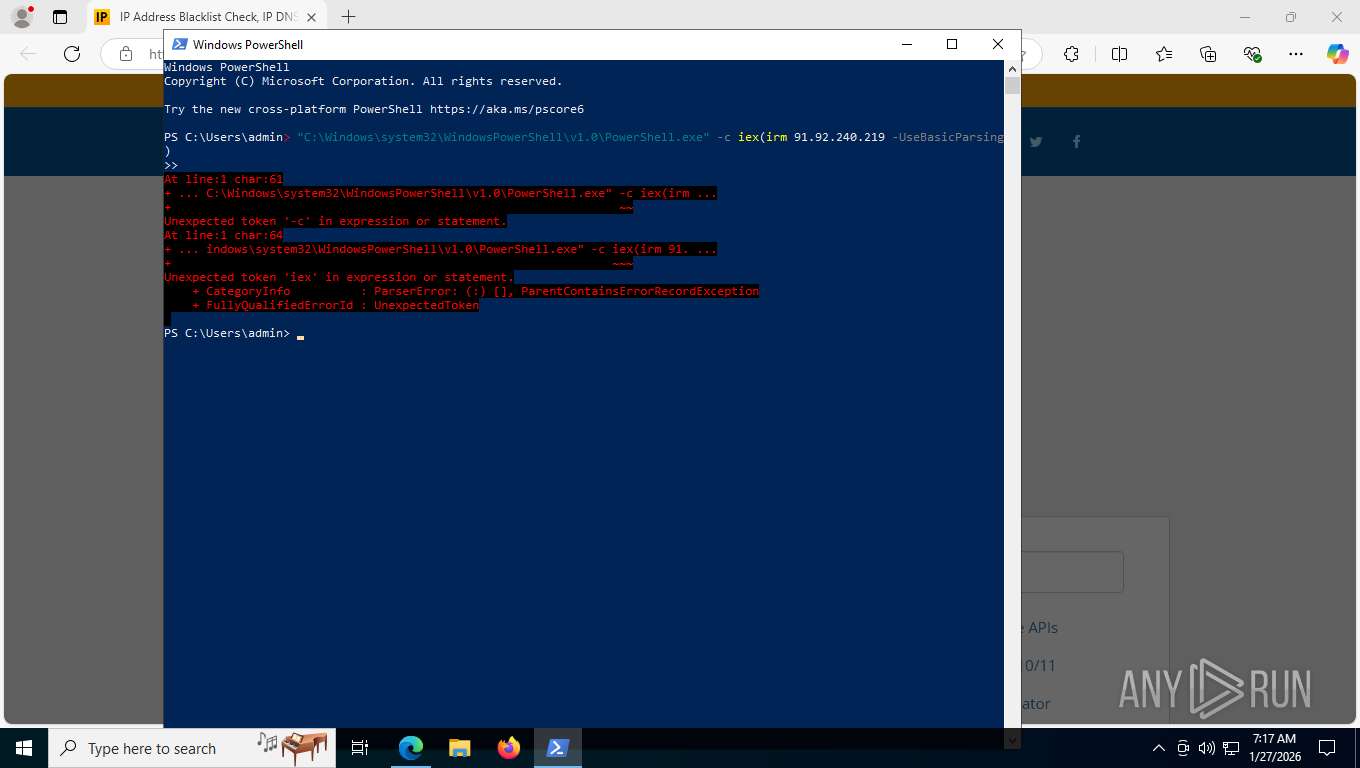Open Task View on taskbar

tap(360, 748)
